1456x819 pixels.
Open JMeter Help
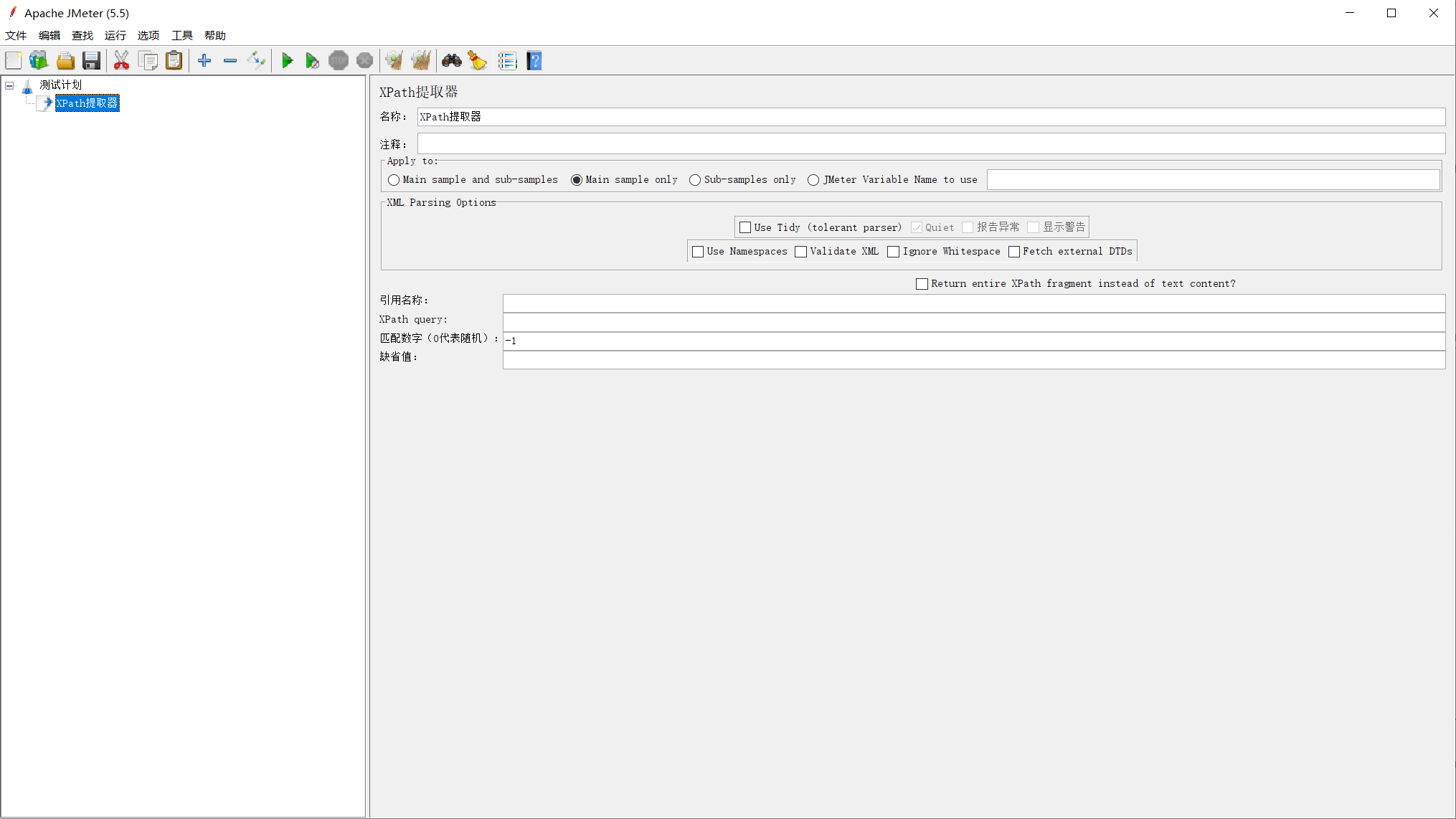click(534, 60)
